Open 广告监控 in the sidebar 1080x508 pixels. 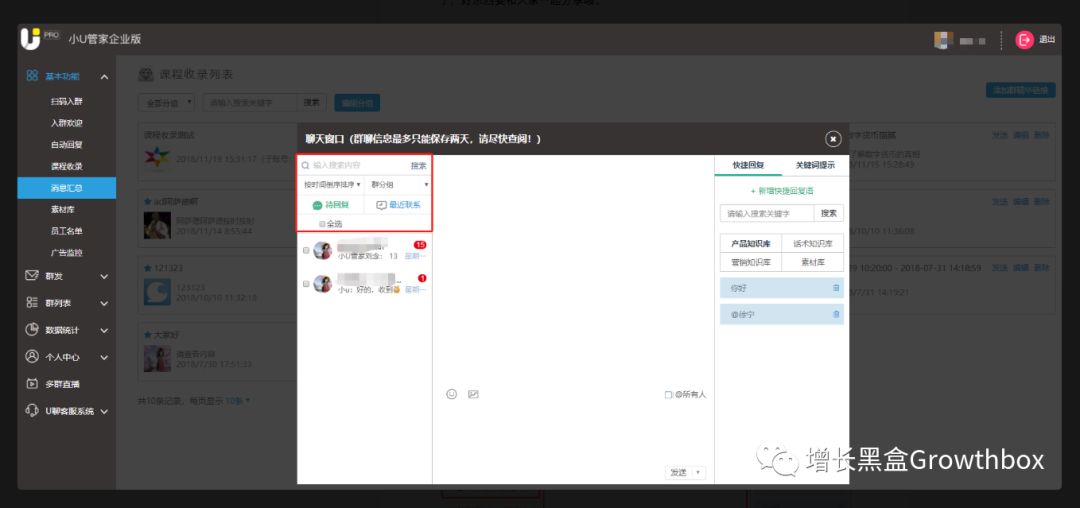(x=67, y=253)
